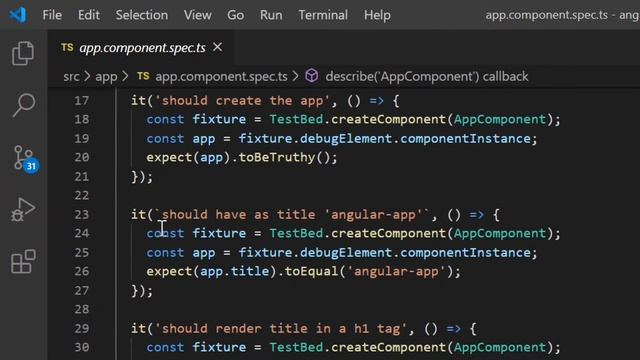Click the 'should create the app' string
640x360 pixels.
click(x=242, y=100)
